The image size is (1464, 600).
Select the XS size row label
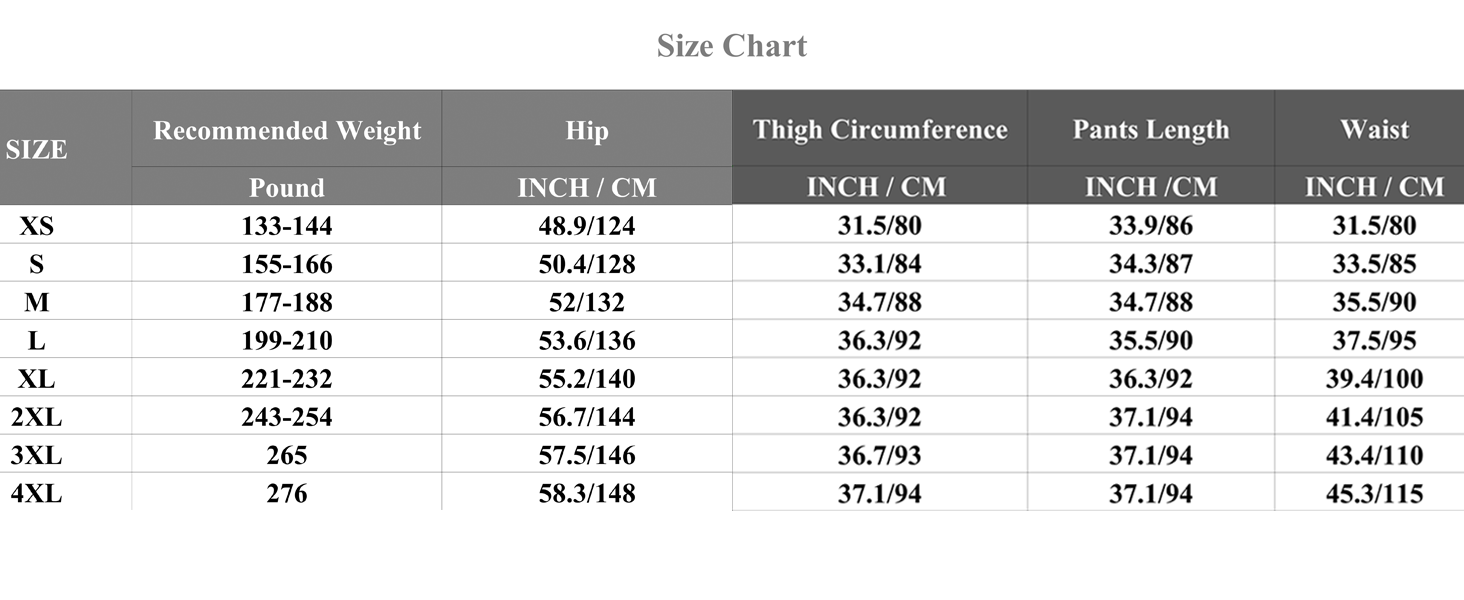click(37, 226)
